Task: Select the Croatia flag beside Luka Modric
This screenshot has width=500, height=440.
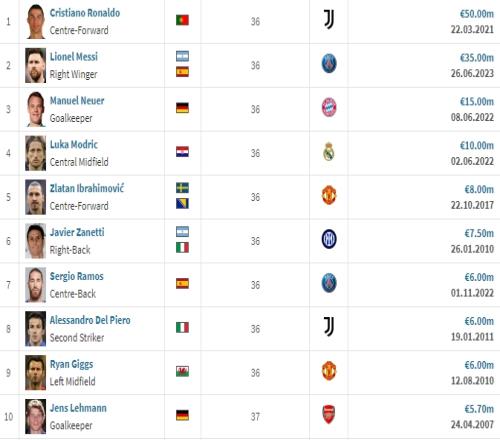Action: (182, 152)
